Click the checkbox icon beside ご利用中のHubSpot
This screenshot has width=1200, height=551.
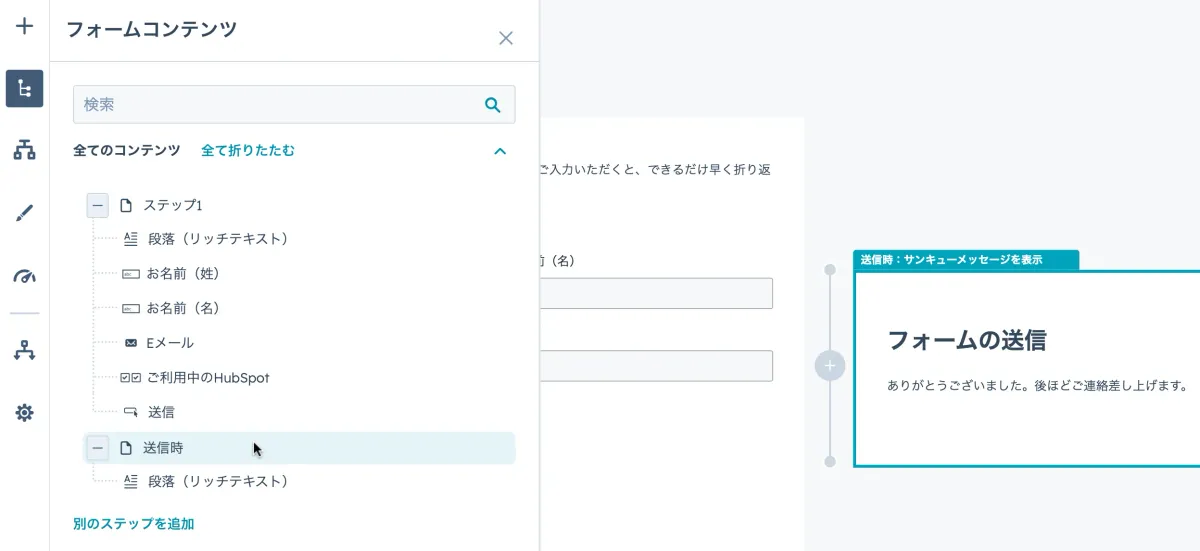(130, 378)
